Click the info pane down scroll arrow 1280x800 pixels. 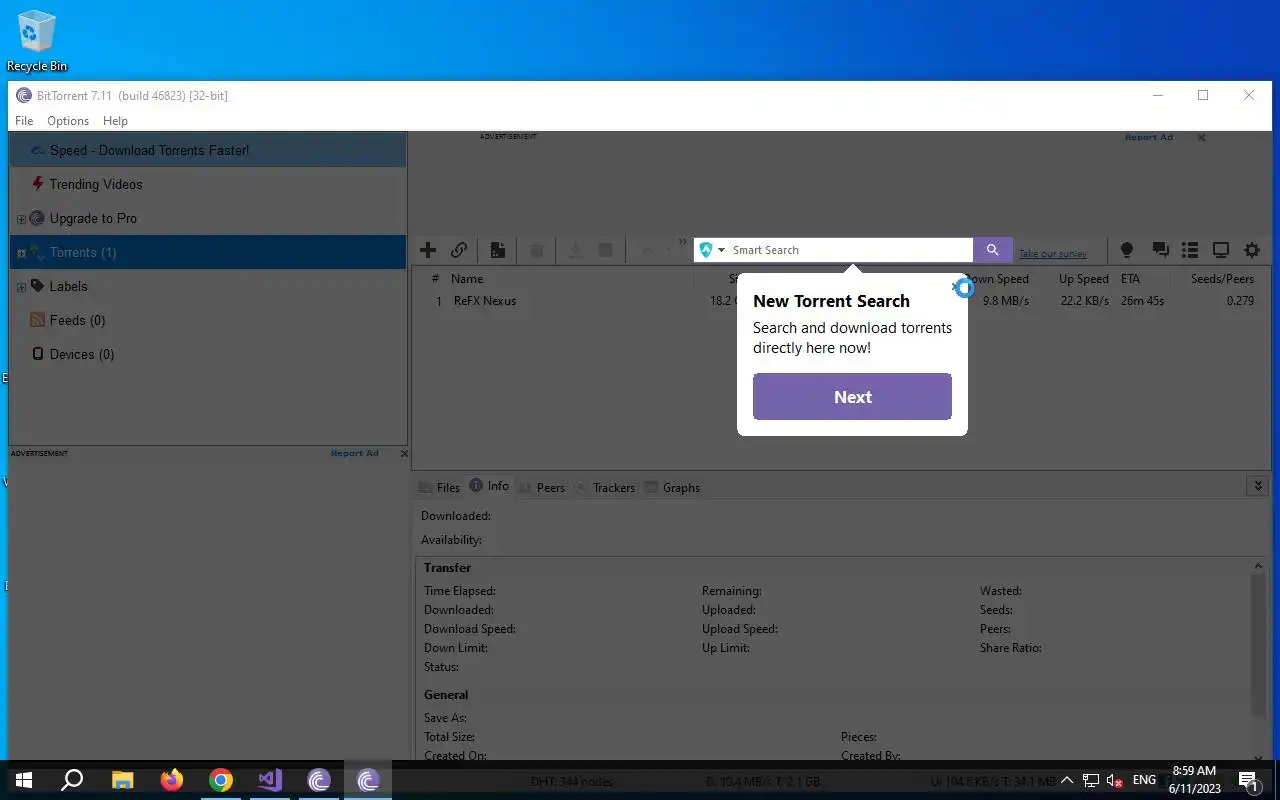click(x=1258, y=757)
